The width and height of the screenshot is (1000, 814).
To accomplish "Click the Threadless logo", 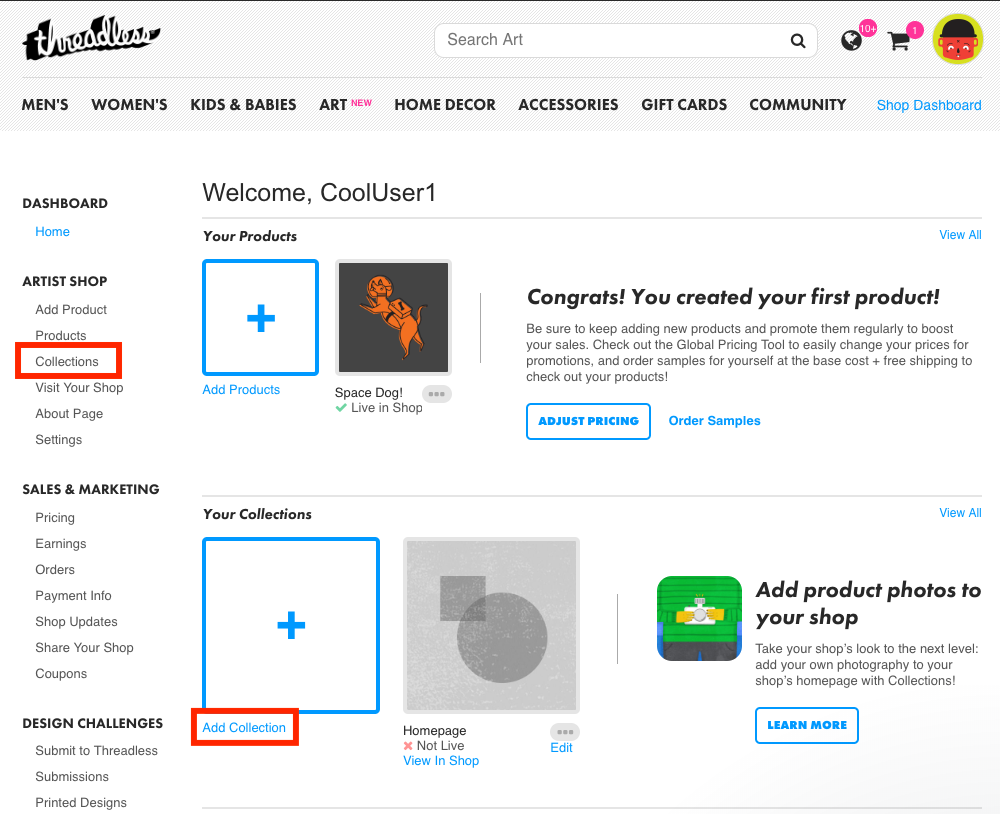I will point(91,38).
